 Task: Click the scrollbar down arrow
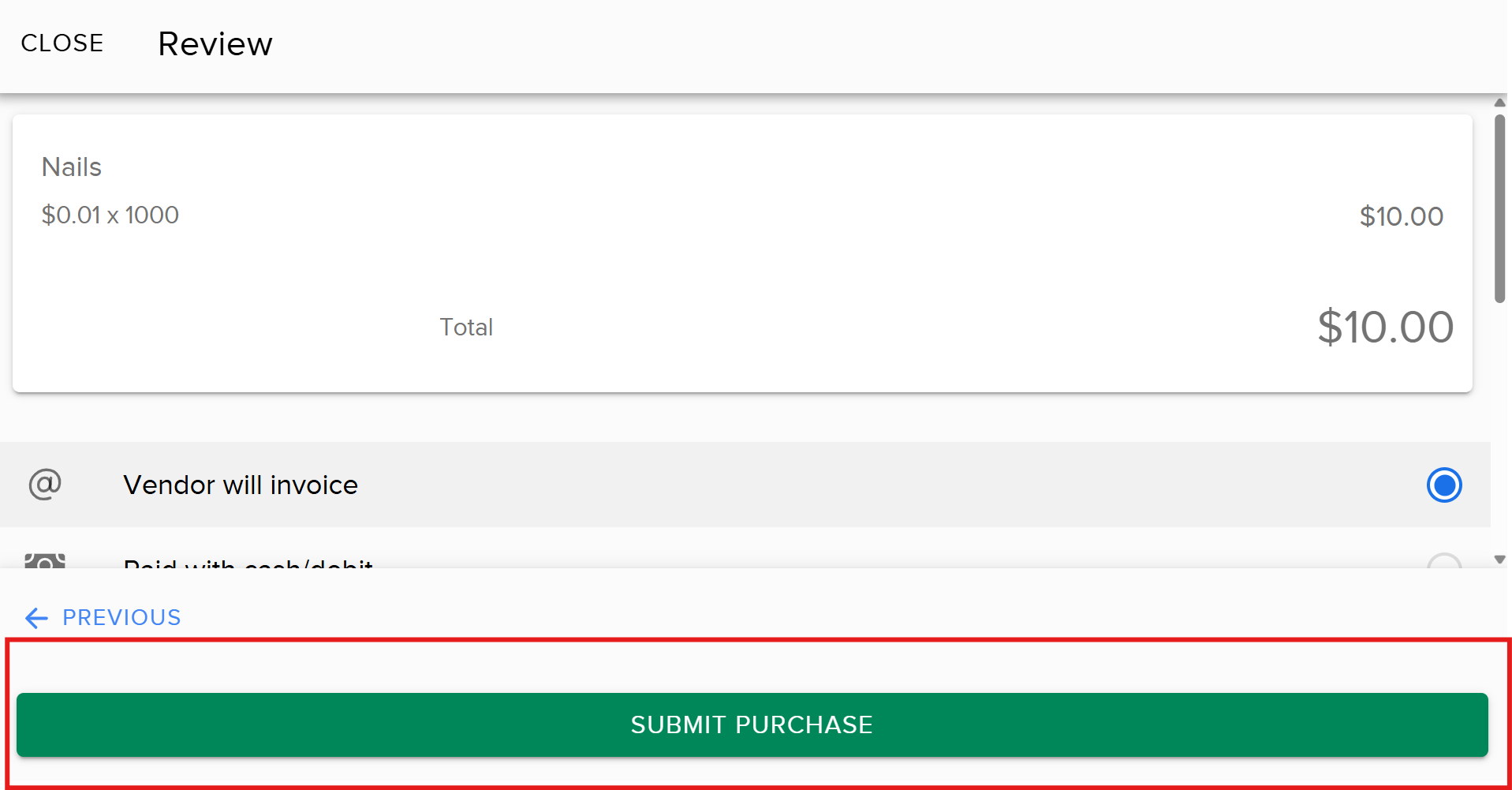[x=1499, y=558]
